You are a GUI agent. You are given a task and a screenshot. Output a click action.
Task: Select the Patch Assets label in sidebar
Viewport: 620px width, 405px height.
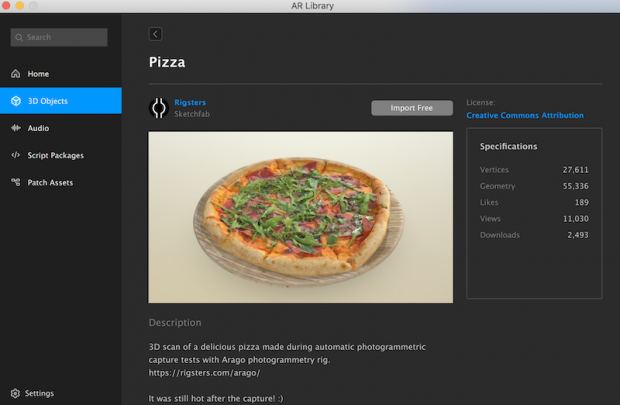coord(50,182)
